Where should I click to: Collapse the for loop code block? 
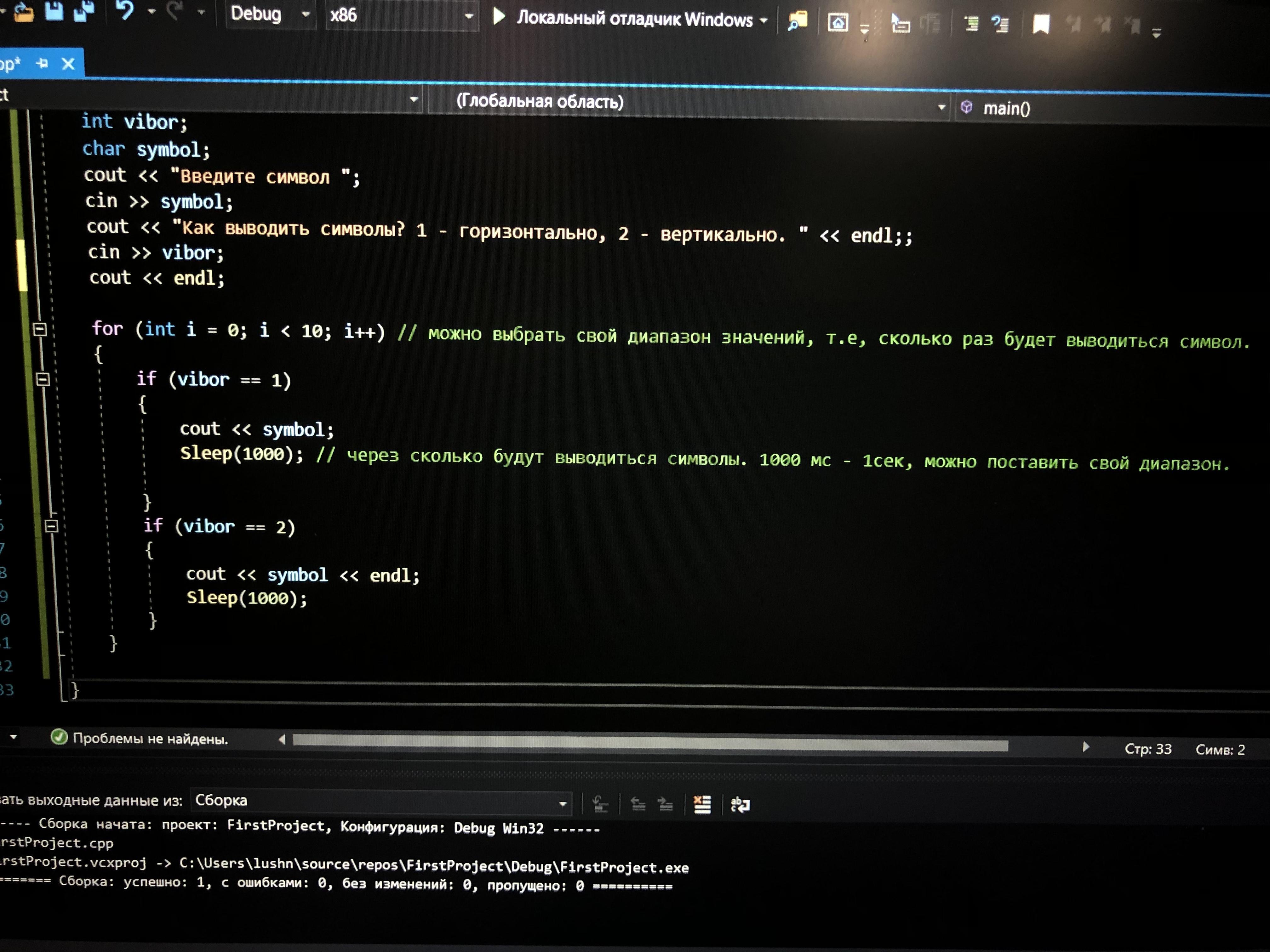(x=40, y=329)
